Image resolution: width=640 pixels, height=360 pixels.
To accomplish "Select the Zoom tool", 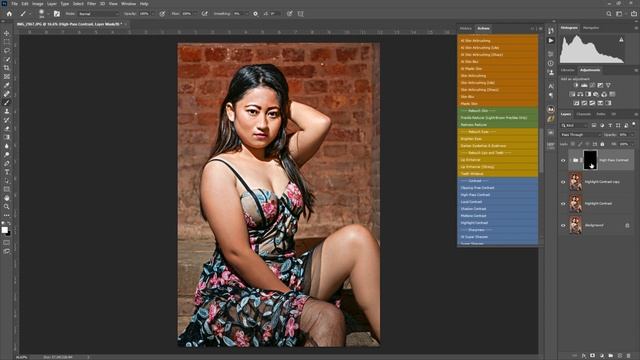I will coord(7,207).
